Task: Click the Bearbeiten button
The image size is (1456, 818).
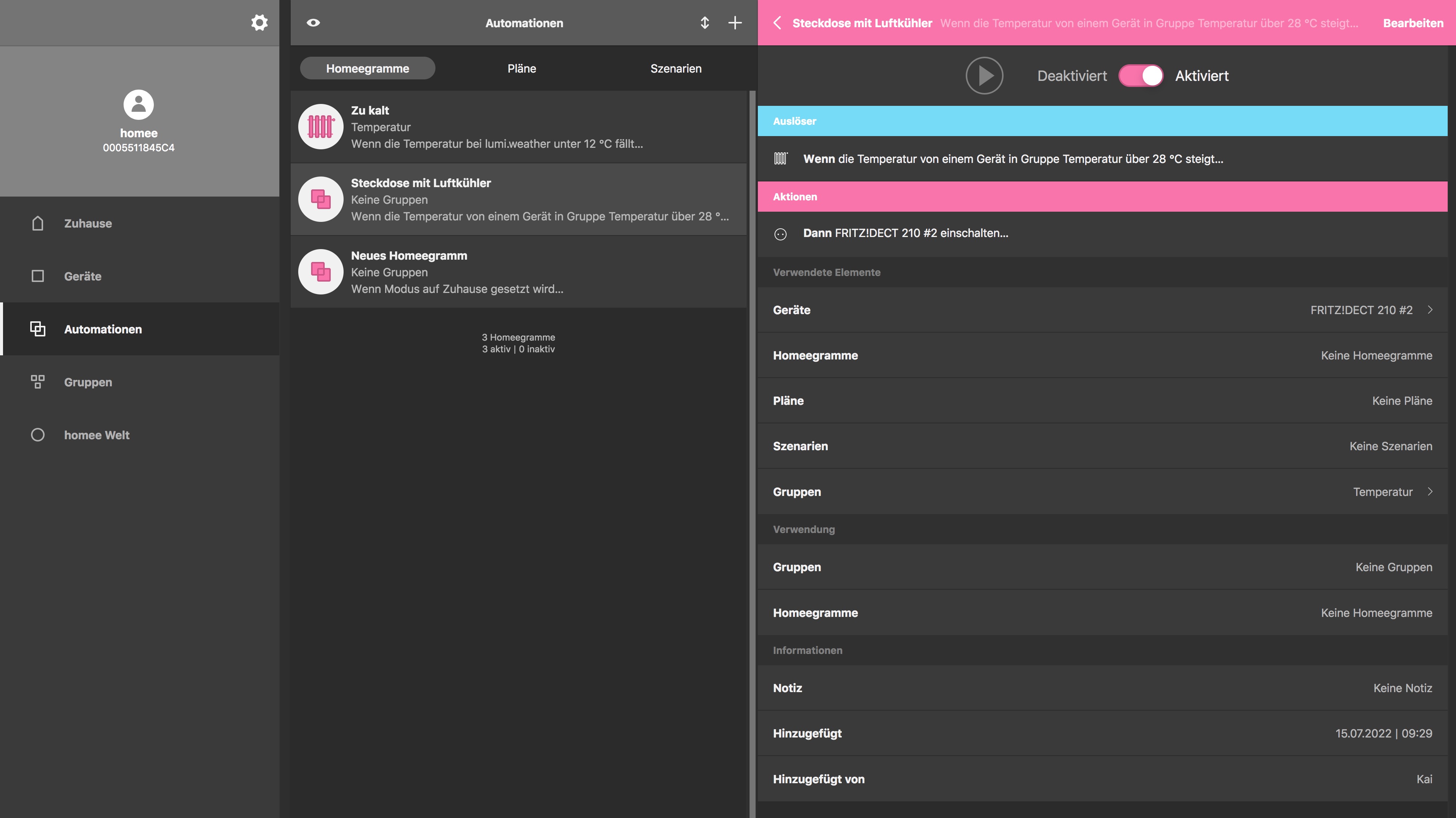Action: (x=1413, y=23)
